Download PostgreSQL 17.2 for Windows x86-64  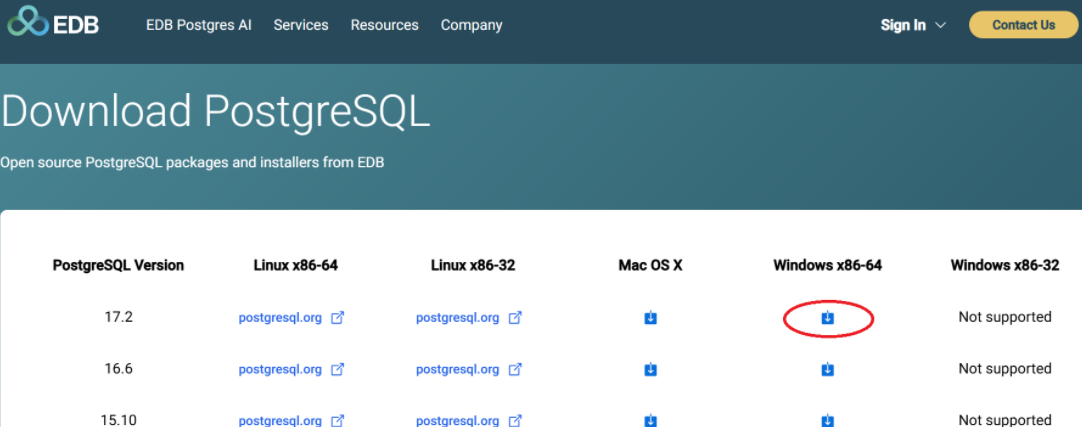827,317
